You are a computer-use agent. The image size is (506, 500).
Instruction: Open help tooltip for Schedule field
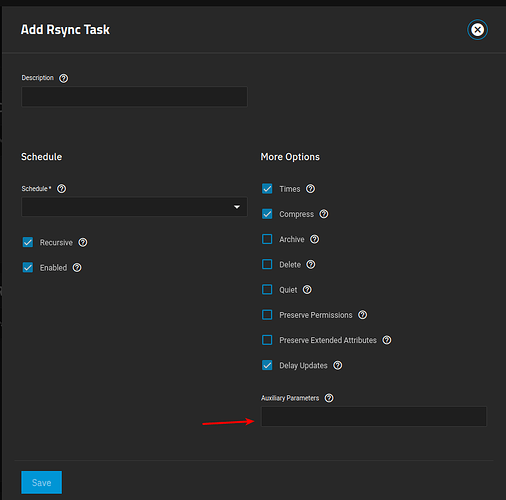click(x=61, y=189)
